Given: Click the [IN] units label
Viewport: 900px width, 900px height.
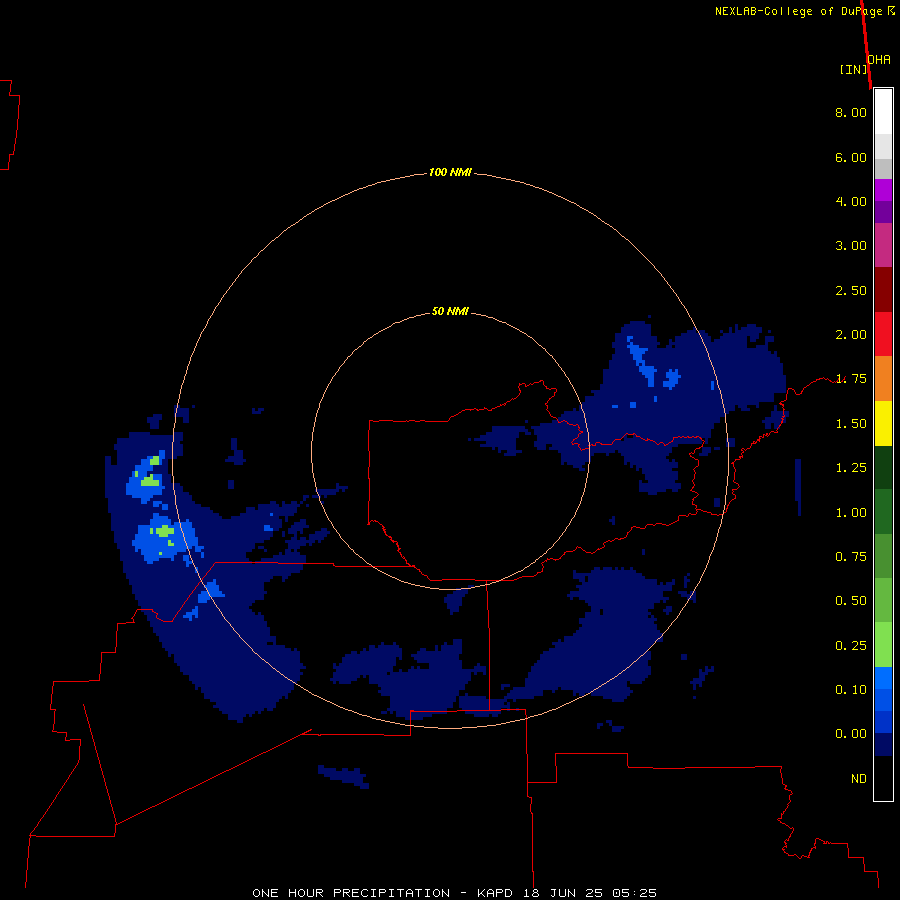Looking at the screenshot, I should pyautogui.click(x=854, y=69).
